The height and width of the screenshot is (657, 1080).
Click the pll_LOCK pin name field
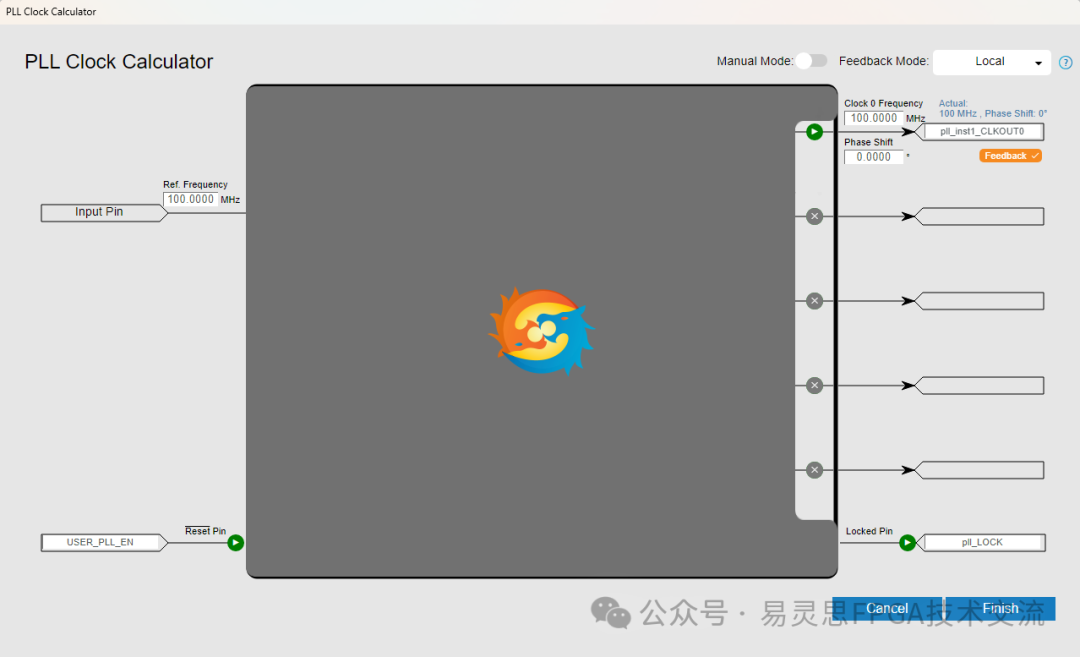click(x=982, y=542)
